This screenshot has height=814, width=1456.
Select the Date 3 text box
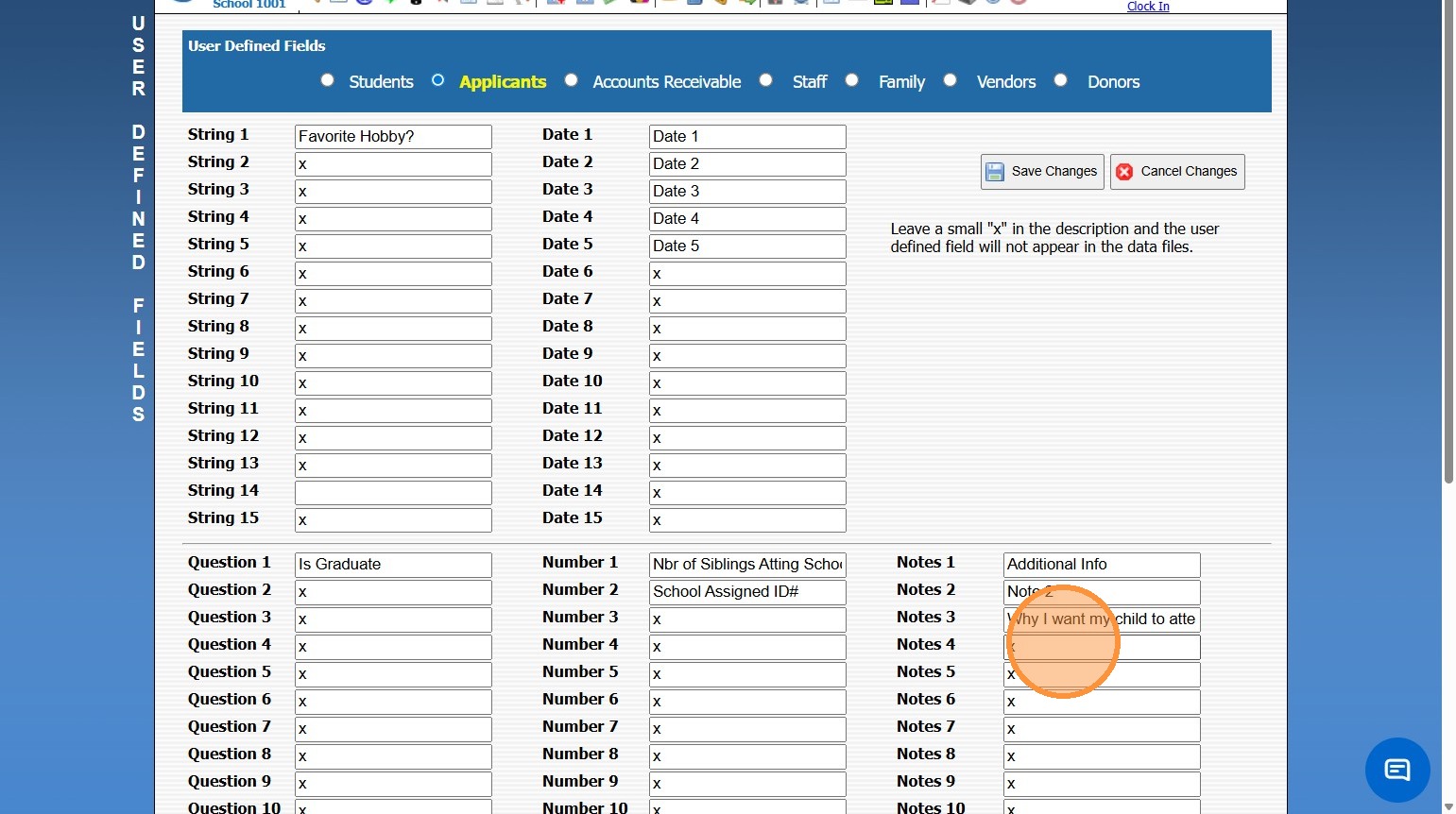pos(747,192)
